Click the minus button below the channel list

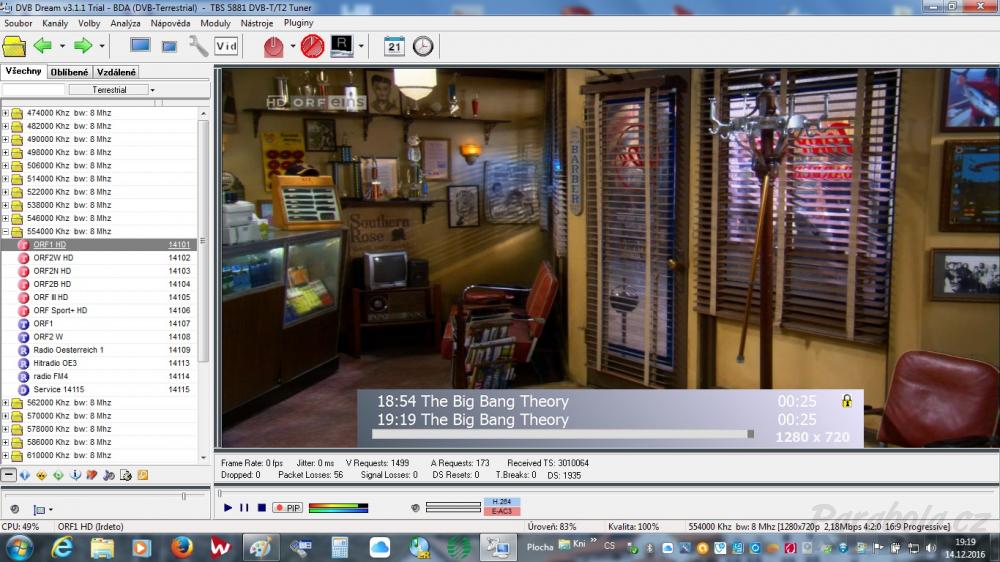[8, 475]
